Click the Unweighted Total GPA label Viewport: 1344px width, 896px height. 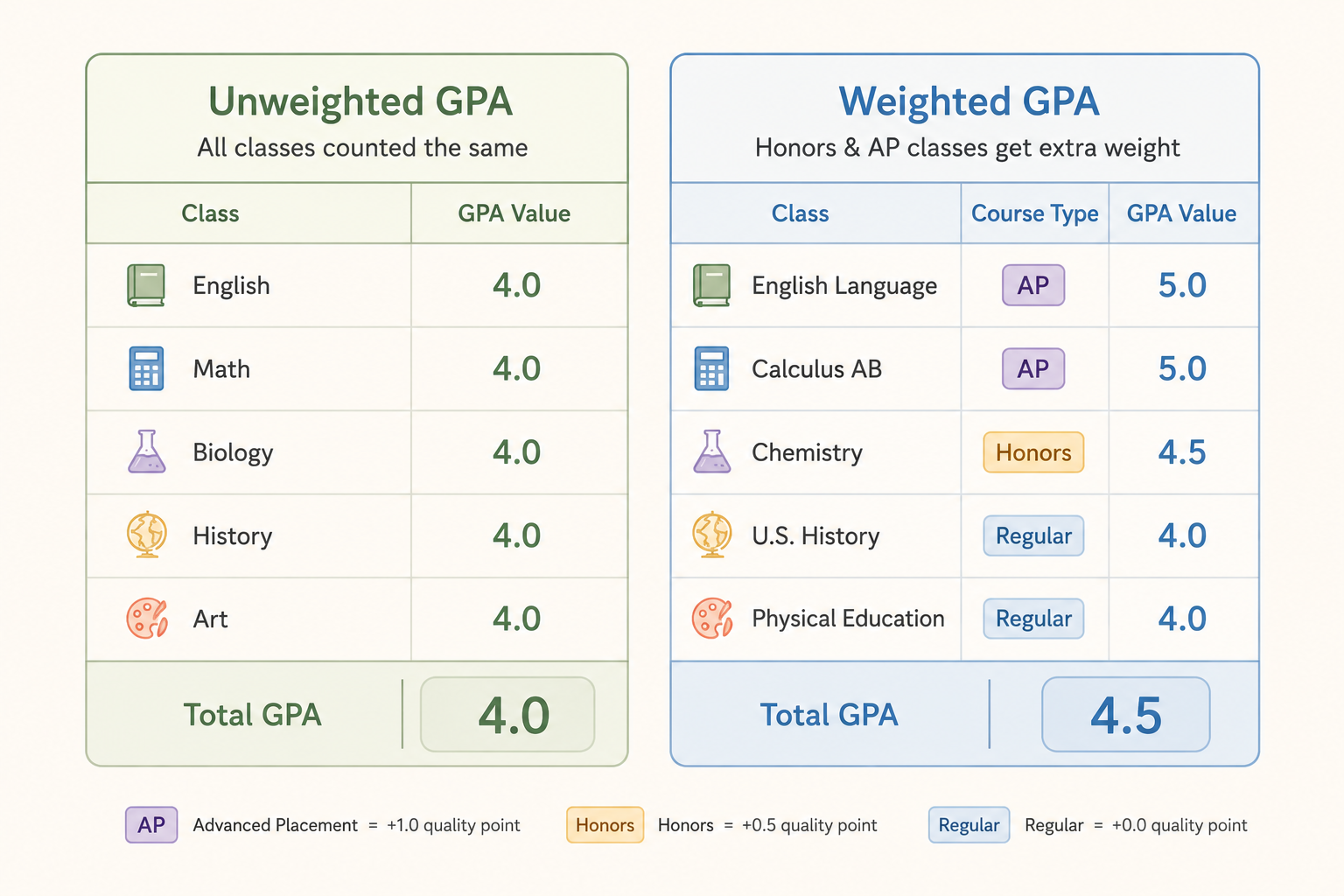[x=252, y=715]
